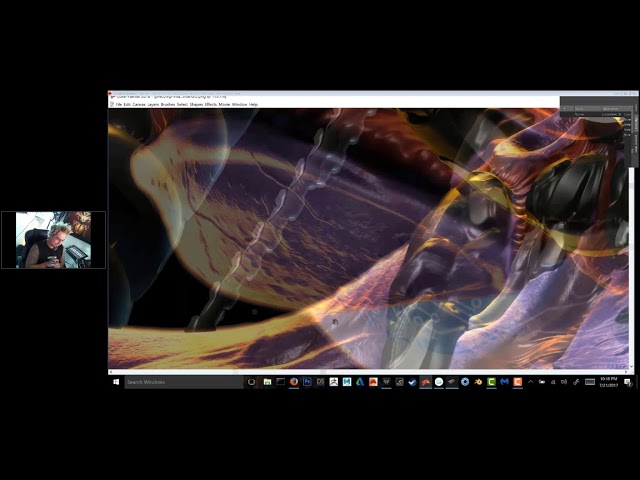Open the Layers menu

153,104
